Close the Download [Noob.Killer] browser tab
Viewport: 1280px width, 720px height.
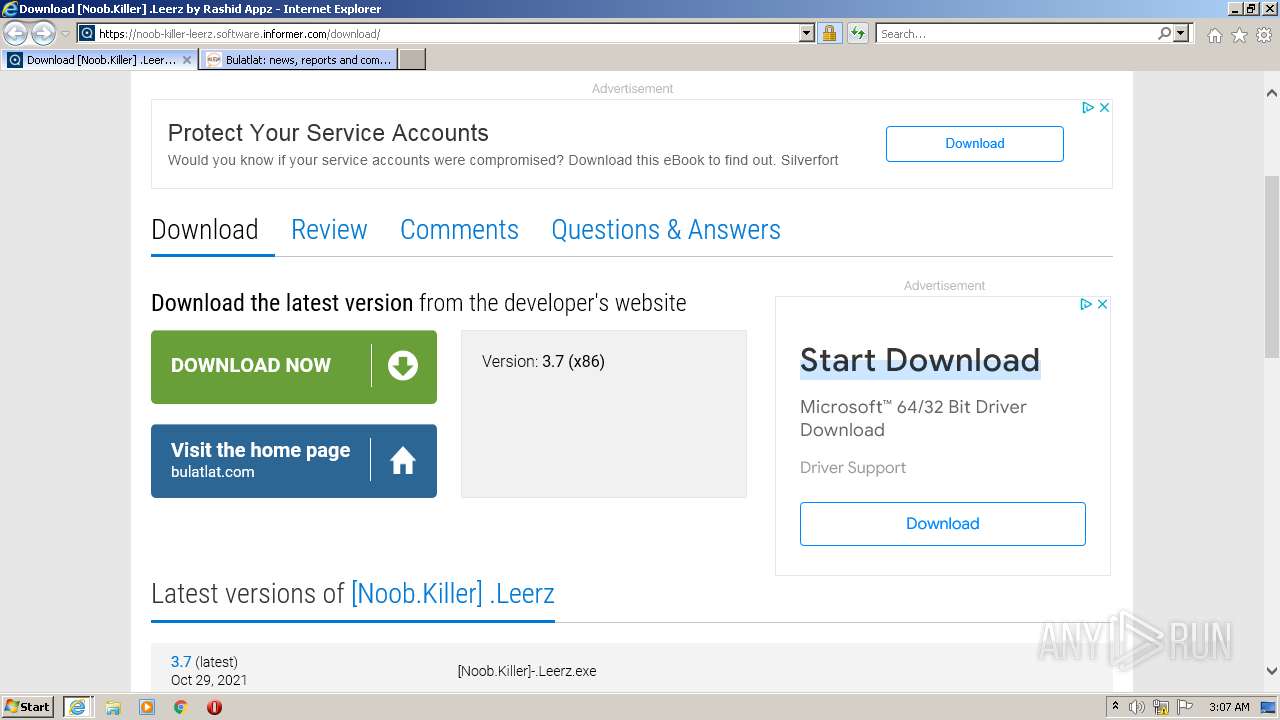tap(187, 60)
